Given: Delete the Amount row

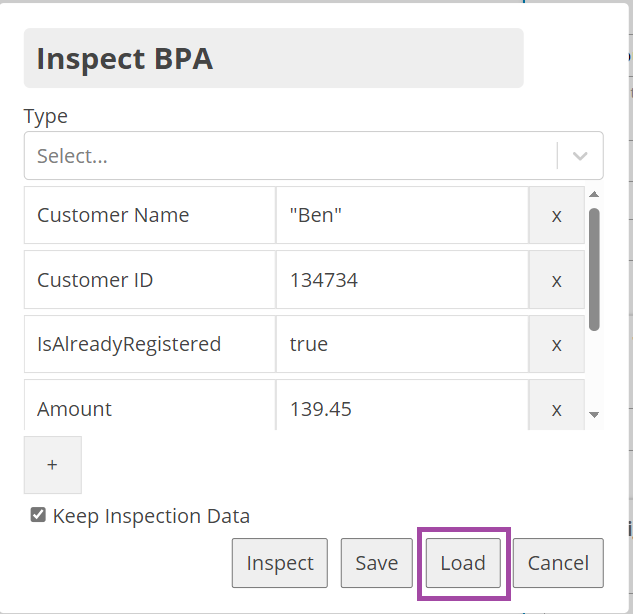Looking at the screenshot, I should click(556, 409).
